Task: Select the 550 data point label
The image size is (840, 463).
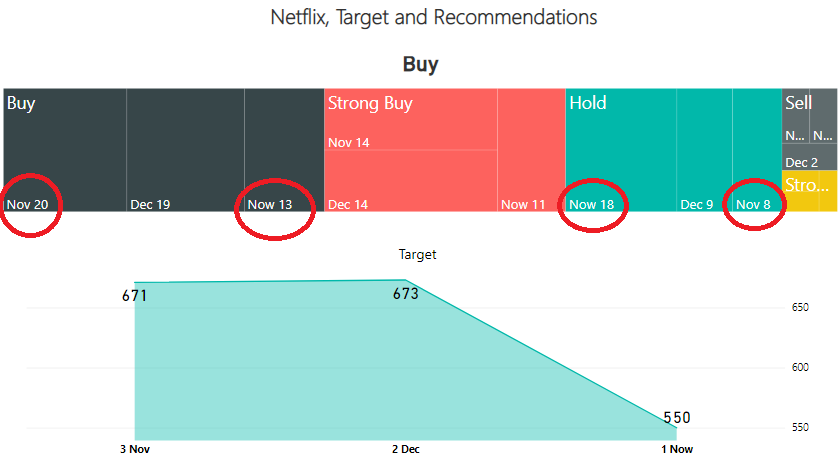Action: click(x=677, y=417)
